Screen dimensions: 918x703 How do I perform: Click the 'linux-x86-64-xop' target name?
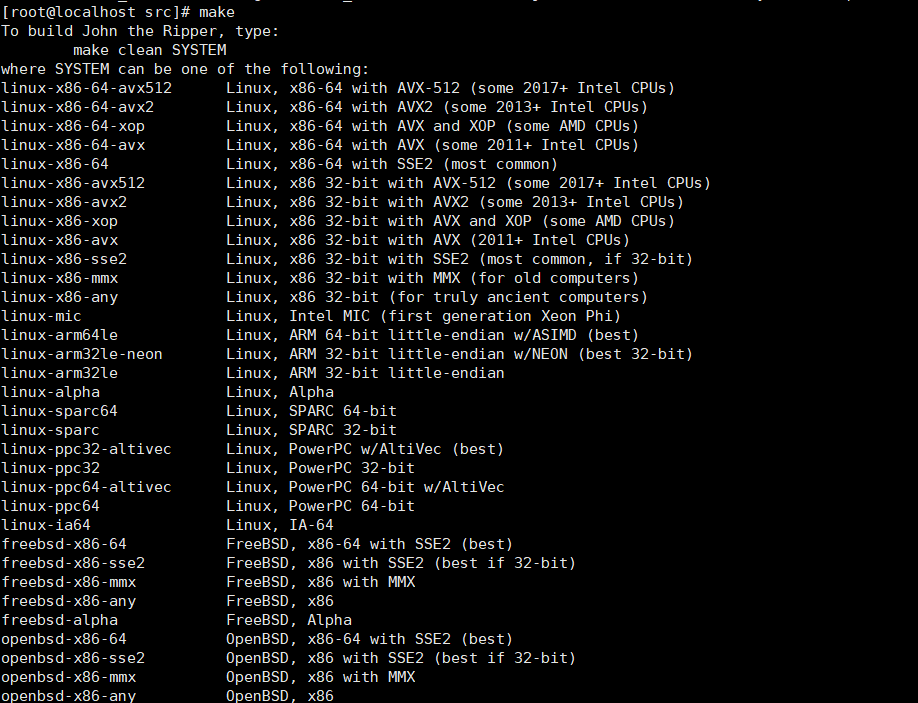point(73,126)
